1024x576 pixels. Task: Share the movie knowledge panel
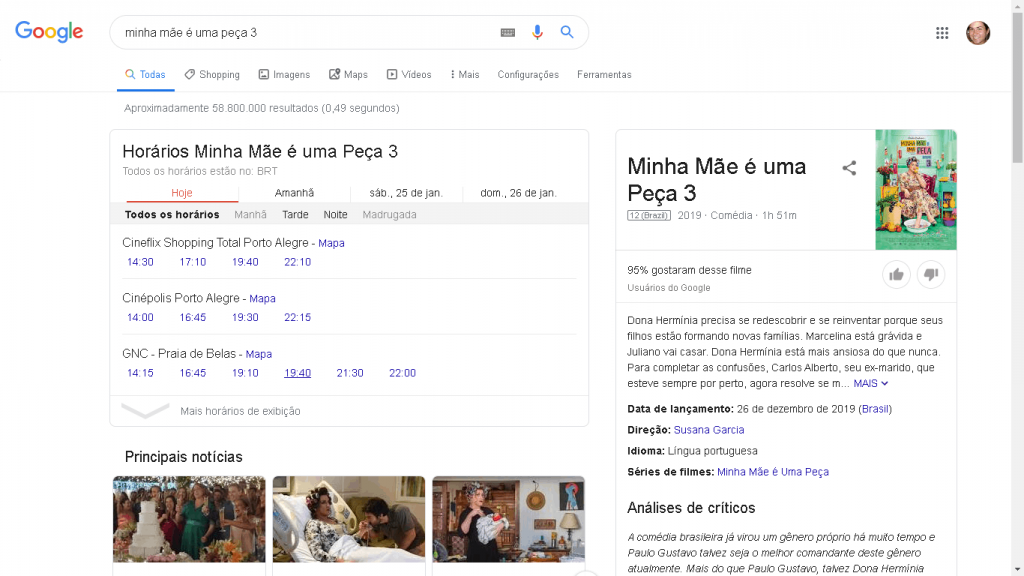pos(849,168)
